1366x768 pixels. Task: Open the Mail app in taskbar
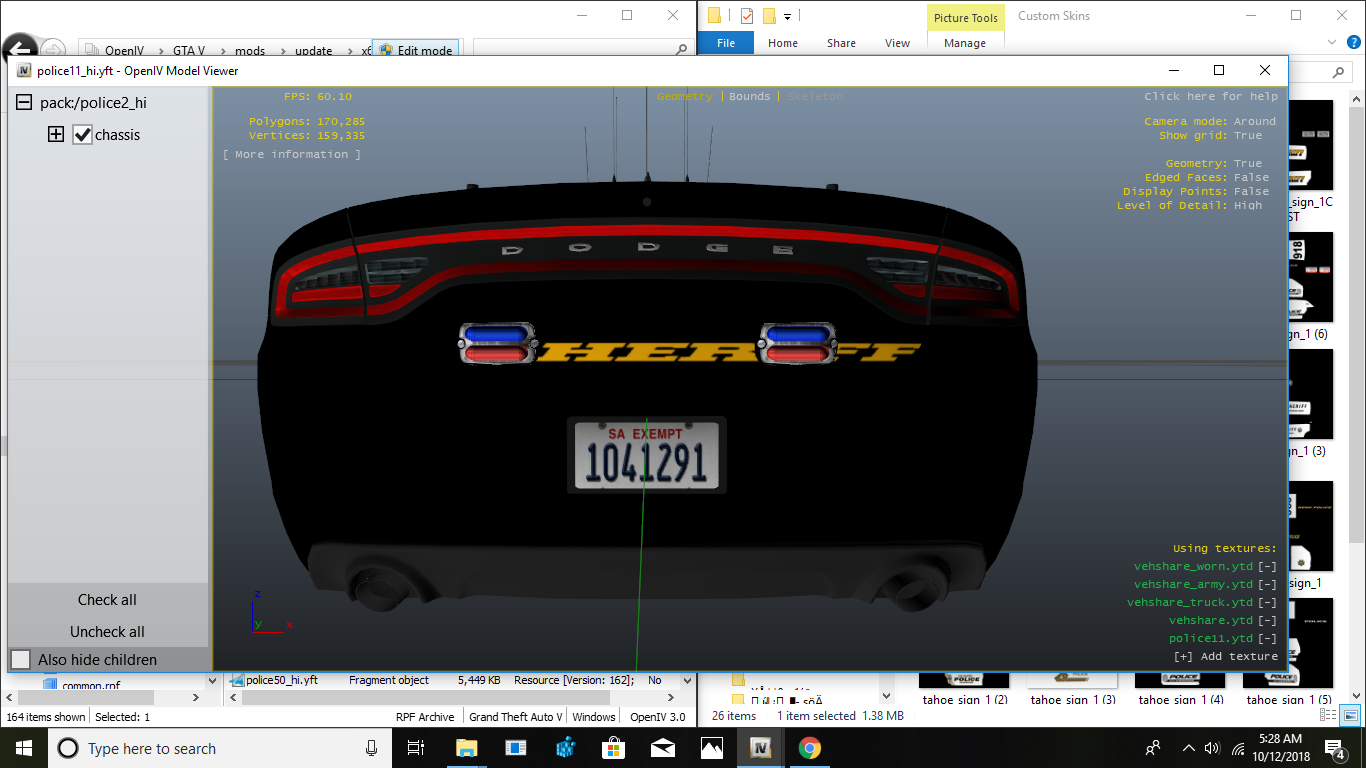pos(662,748)
